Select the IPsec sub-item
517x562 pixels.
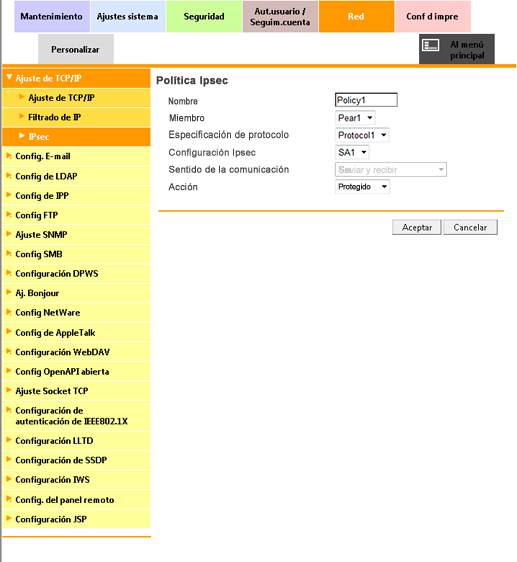coord(76,137)
